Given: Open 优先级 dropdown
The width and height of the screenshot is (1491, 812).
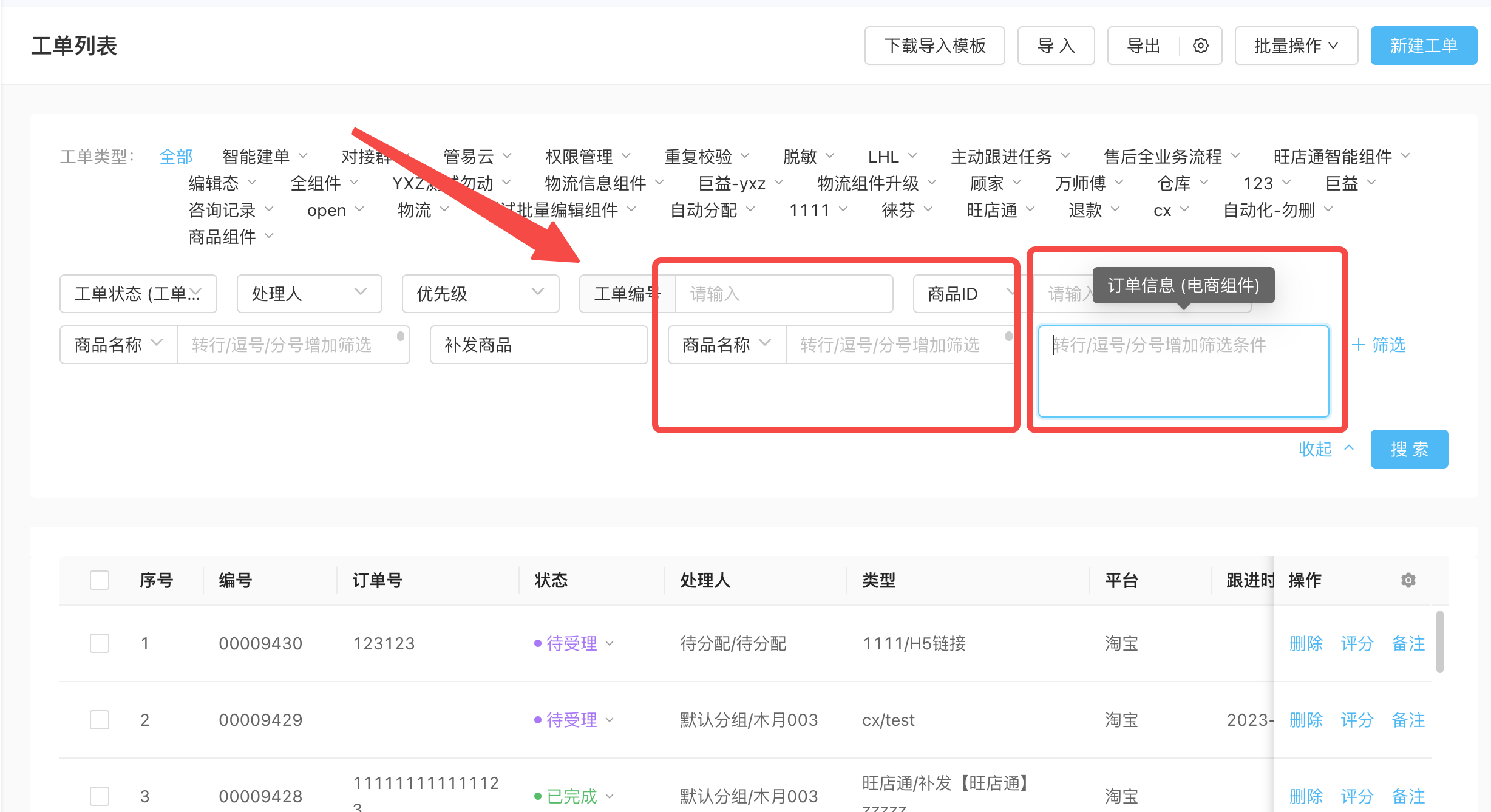Looking at the screenshot, I should [481, 294].
